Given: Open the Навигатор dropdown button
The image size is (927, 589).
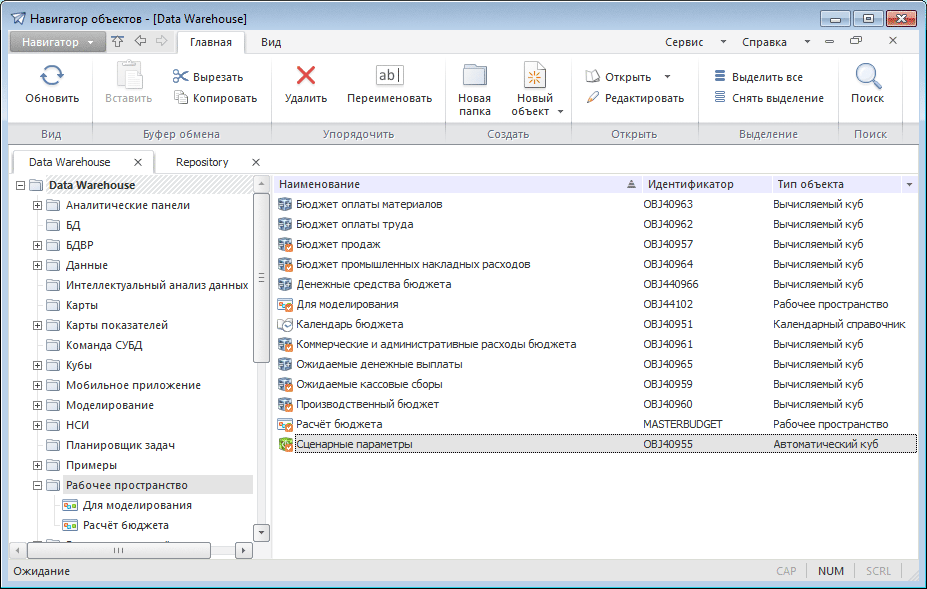Looking at the screenshot, I should tap(57, 42).
